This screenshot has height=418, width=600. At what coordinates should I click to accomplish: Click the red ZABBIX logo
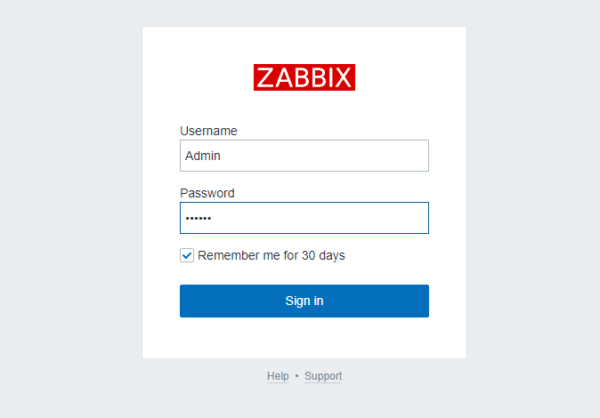coord(304,77)
